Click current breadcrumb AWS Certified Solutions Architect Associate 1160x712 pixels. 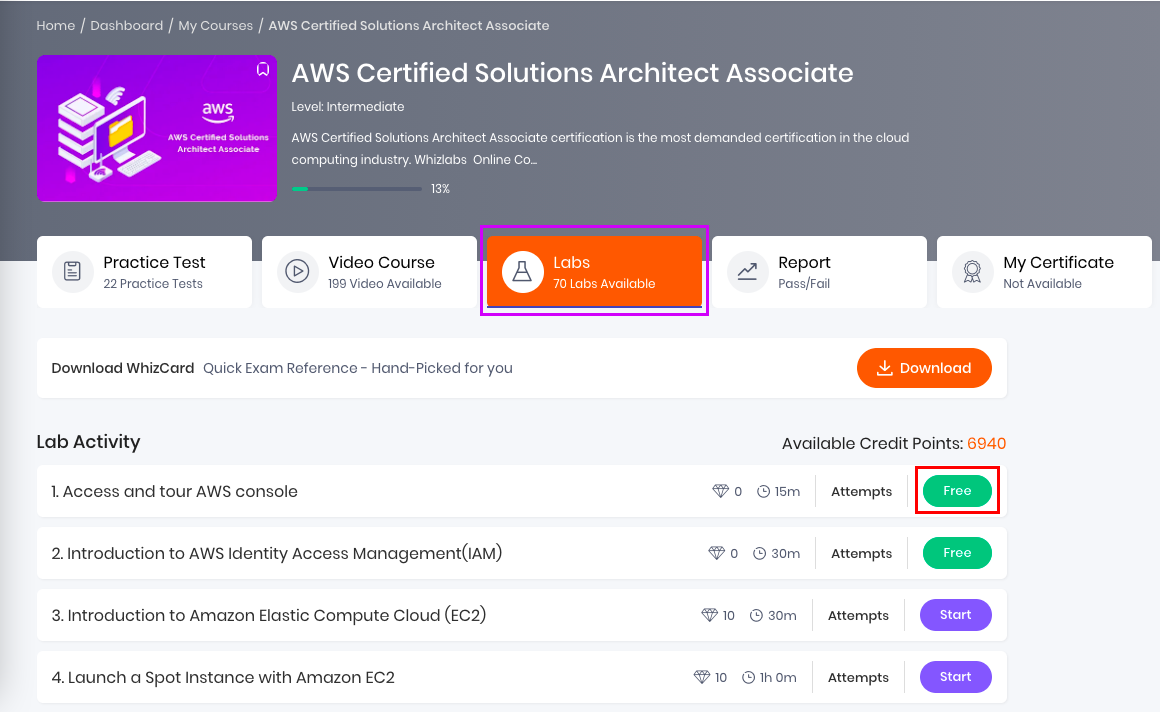tap(408, 25)
